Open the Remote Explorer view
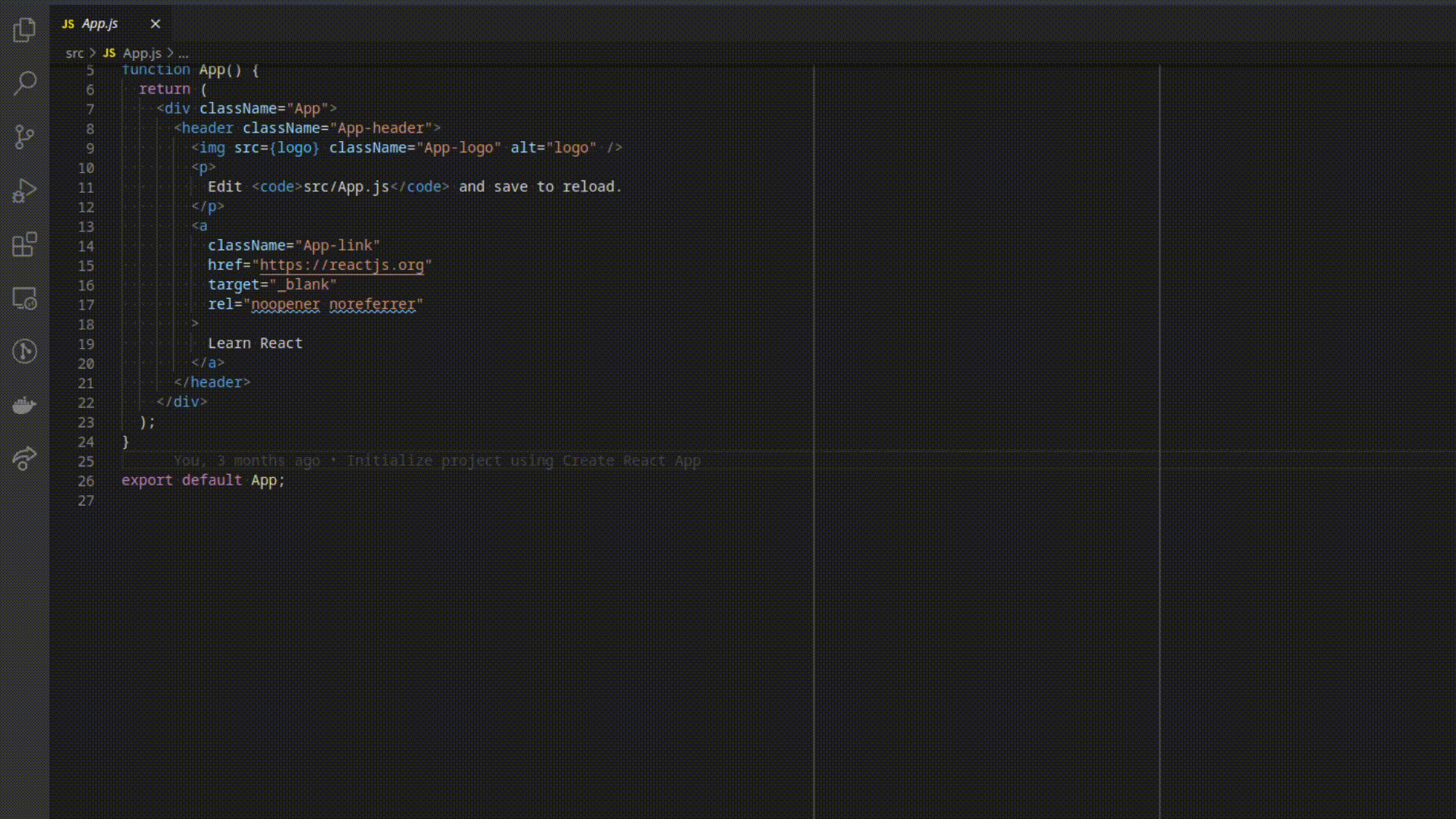1456x819 pixels. pos(24,298)
